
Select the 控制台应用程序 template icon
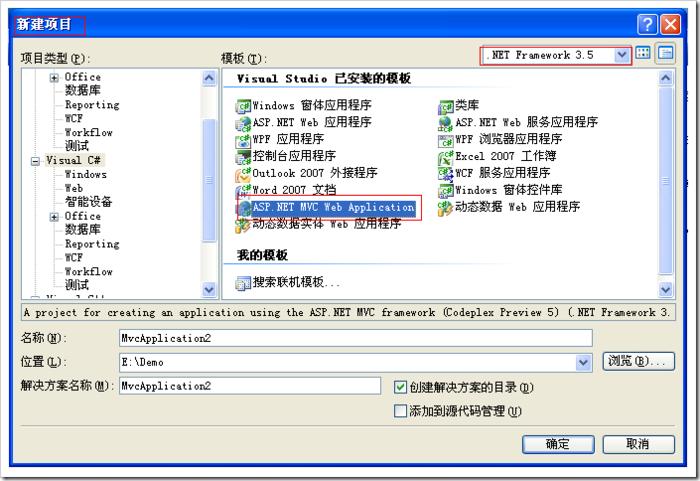pos(243,157)
